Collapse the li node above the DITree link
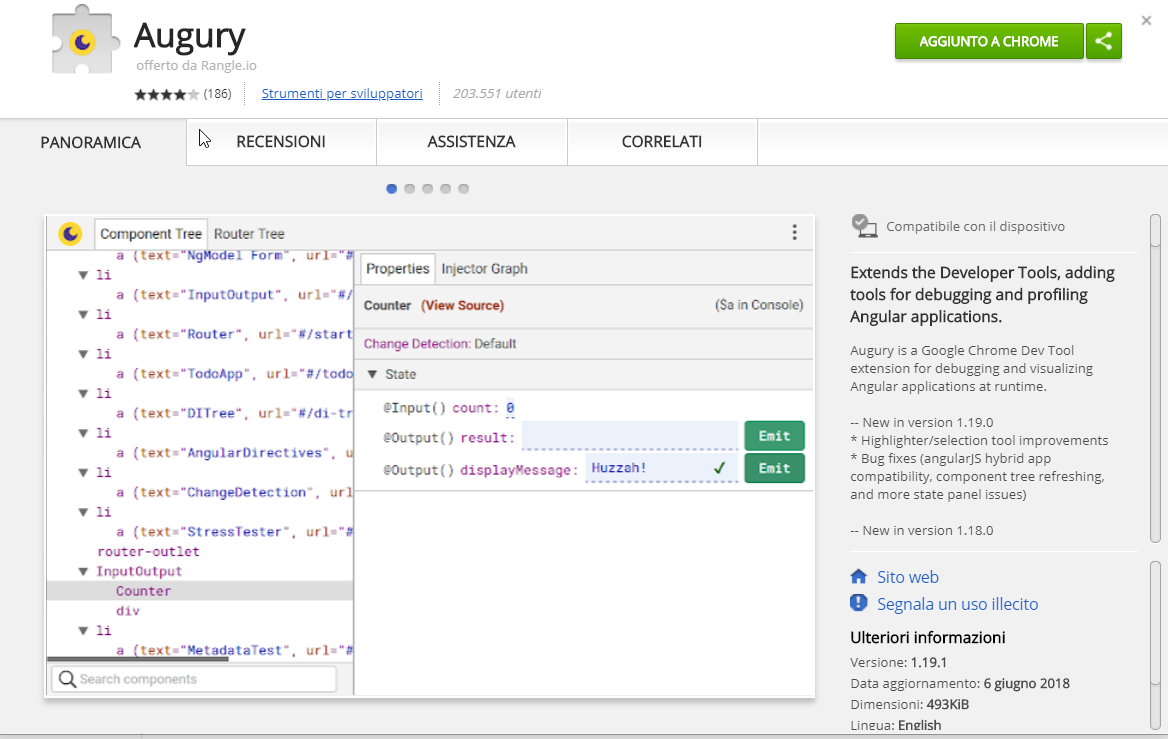This screenshot has height=739, width=1168. pyautogui.click(x=83, y=393)
